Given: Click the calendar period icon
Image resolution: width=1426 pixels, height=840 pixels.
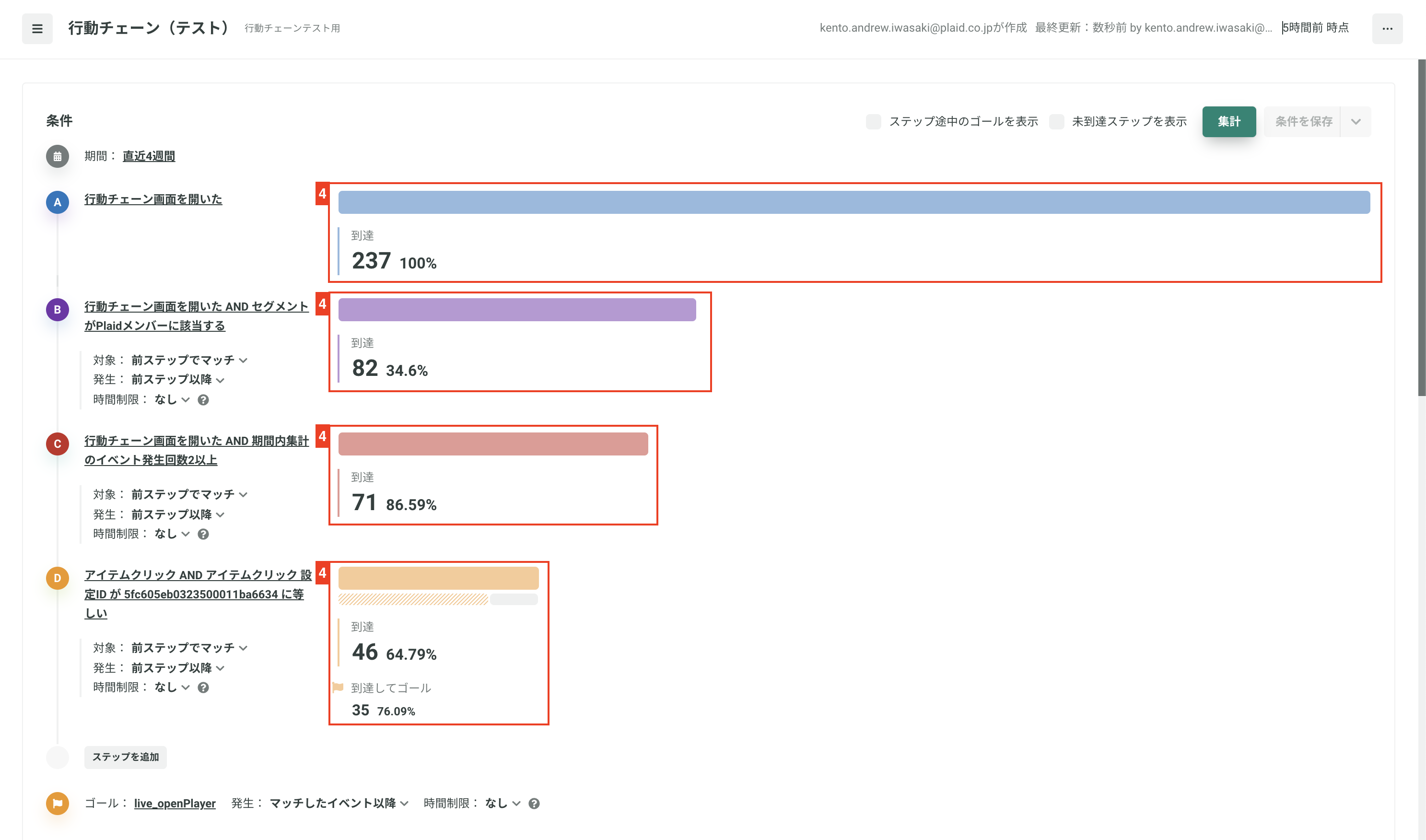Looking at the screenshot, I should 57,156.
